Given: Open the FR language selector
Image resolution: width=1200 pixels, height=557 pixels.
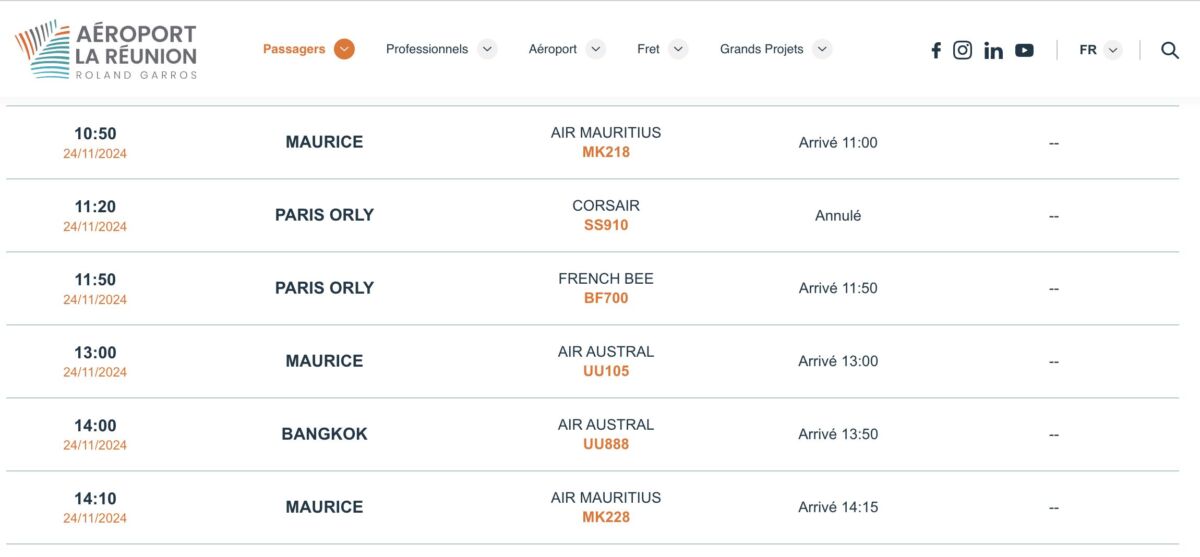Looking at the screenshot, I should [1099, 50].
